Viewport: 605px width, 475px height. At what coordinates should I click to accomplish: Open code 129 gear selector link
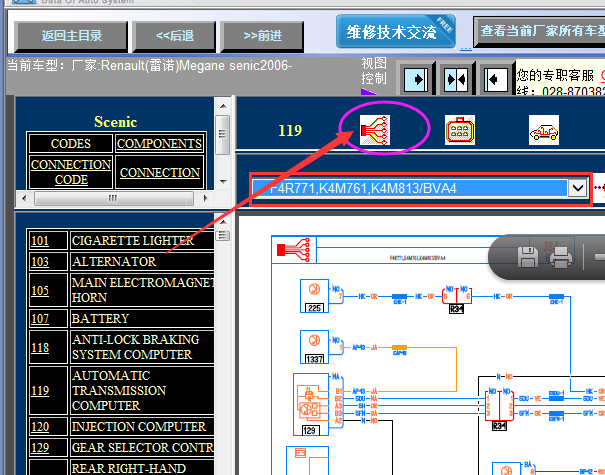point(40,448)
